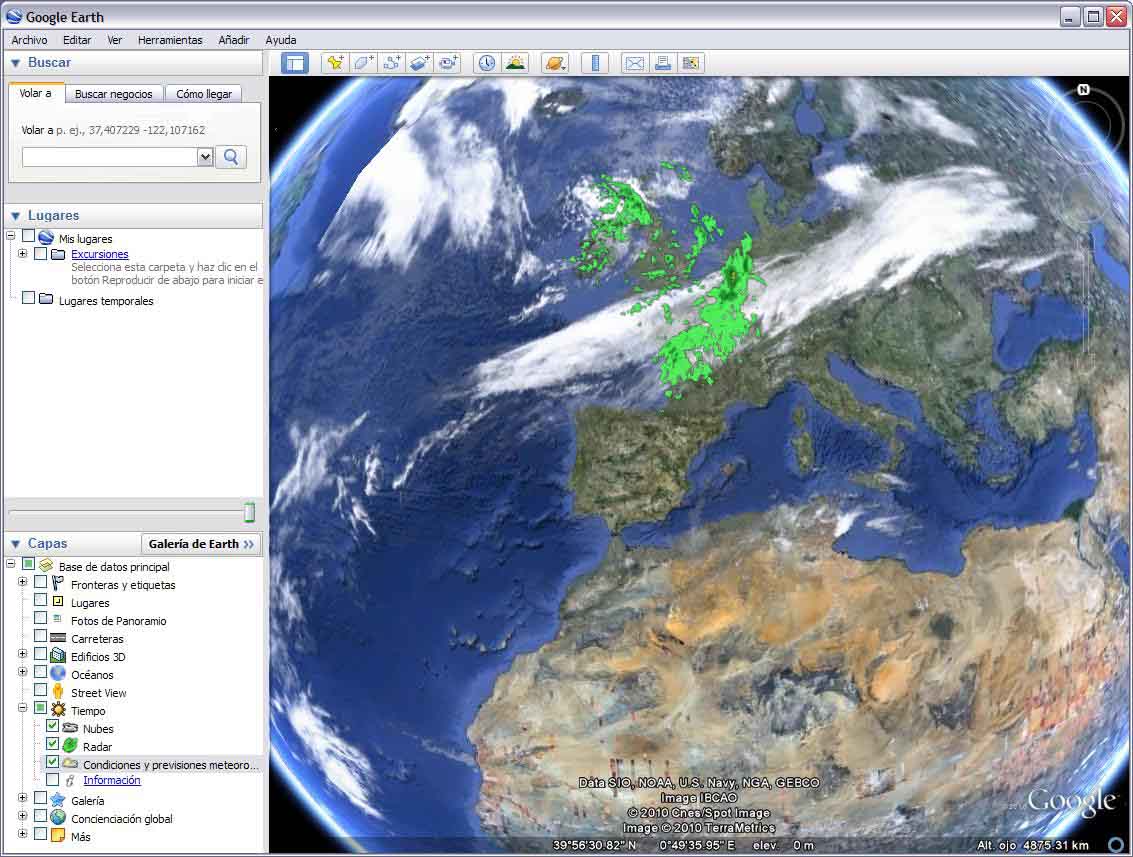Record a tour with the camera icon
This screenshot has height=857, width=1133.
coord(448,63)
